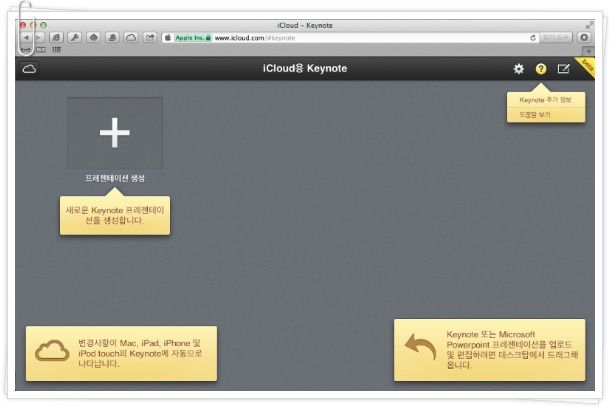
Task: Click the fifth Safari toolbar extension button
Action: click(x=112, y=38)
